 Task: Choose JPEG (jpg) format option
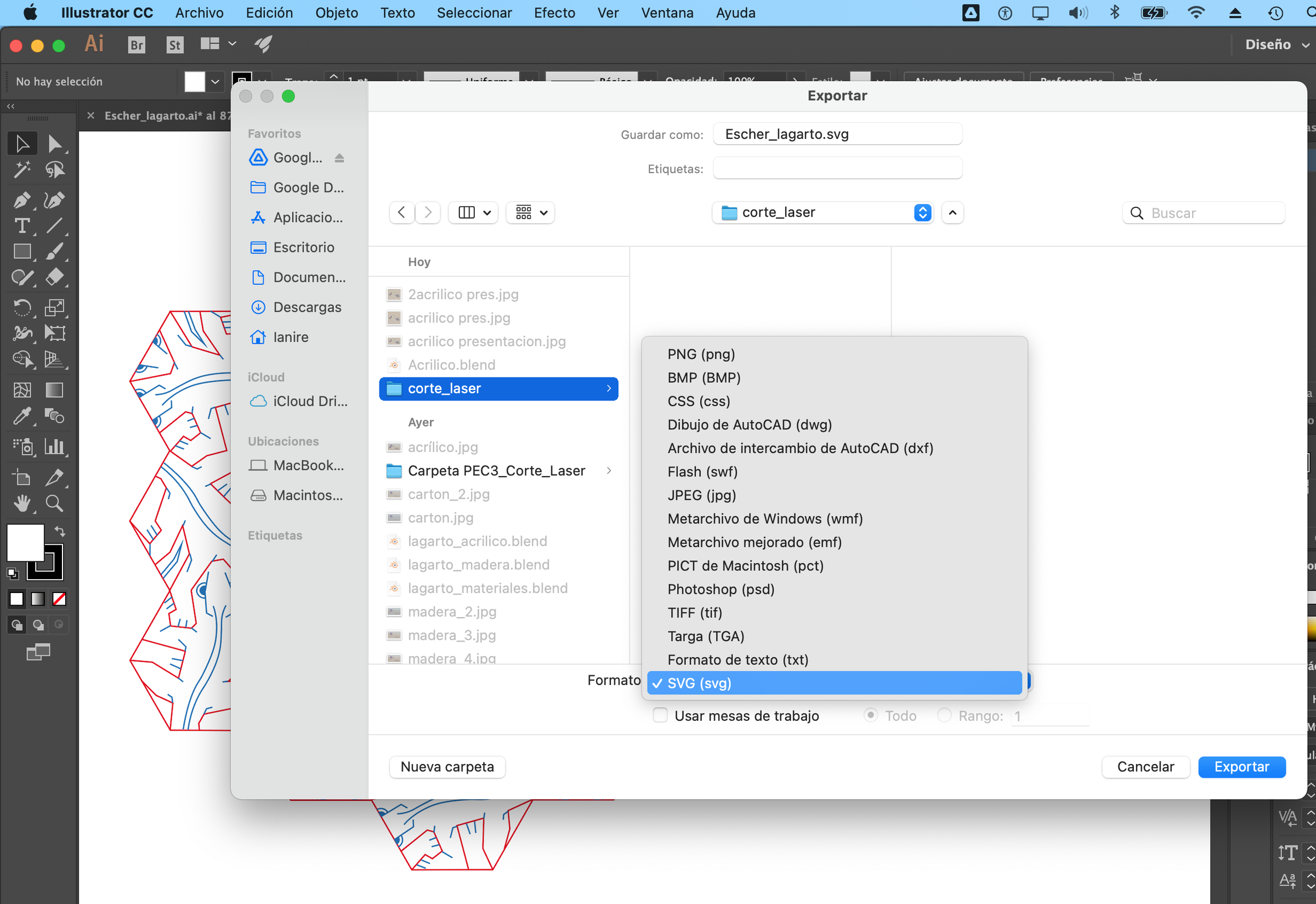point(835,495)
